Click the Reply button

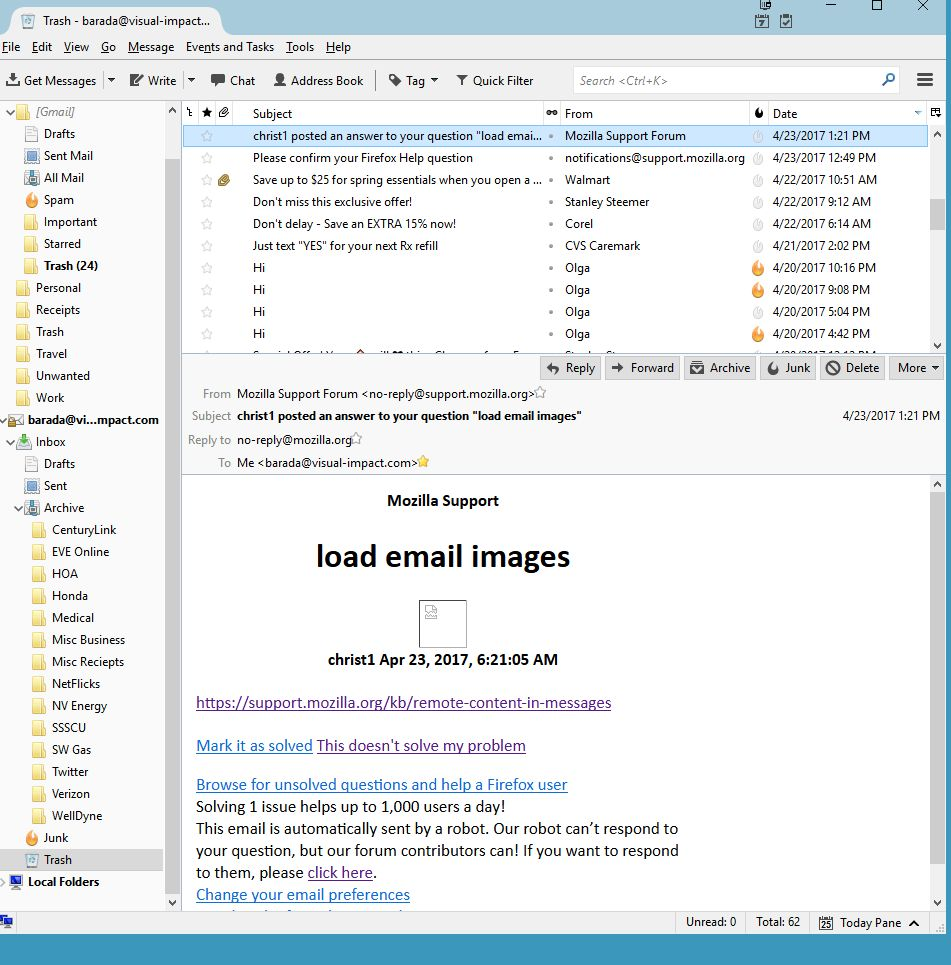tap(570, 368)
